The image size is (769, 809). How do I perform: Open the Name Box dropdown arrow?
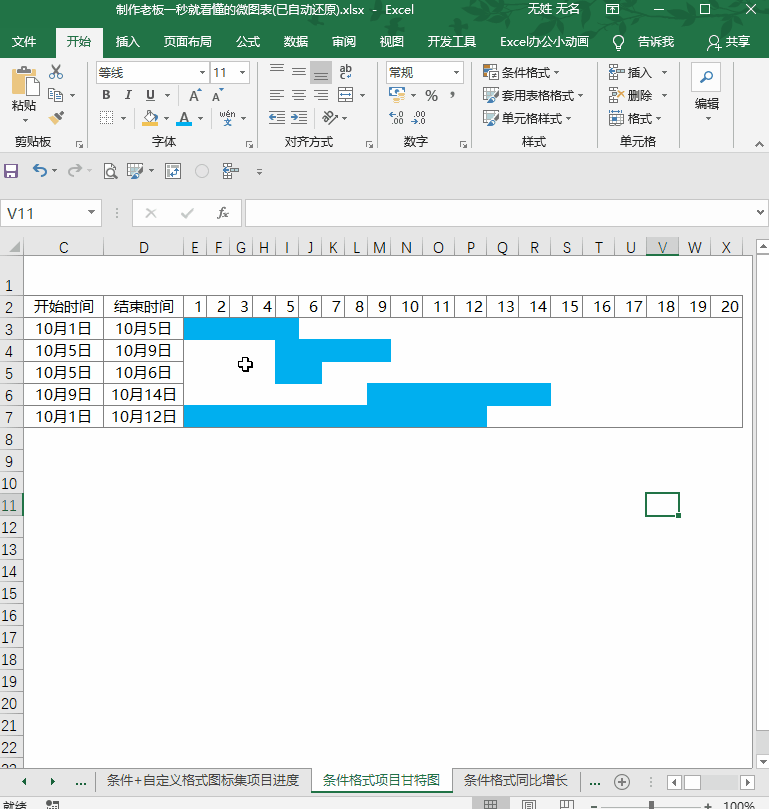[91, 213]
